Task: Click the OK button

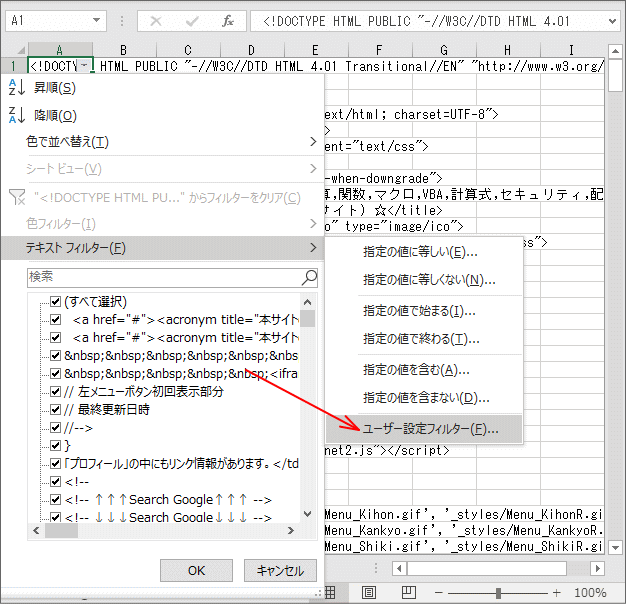Action: 196,570
